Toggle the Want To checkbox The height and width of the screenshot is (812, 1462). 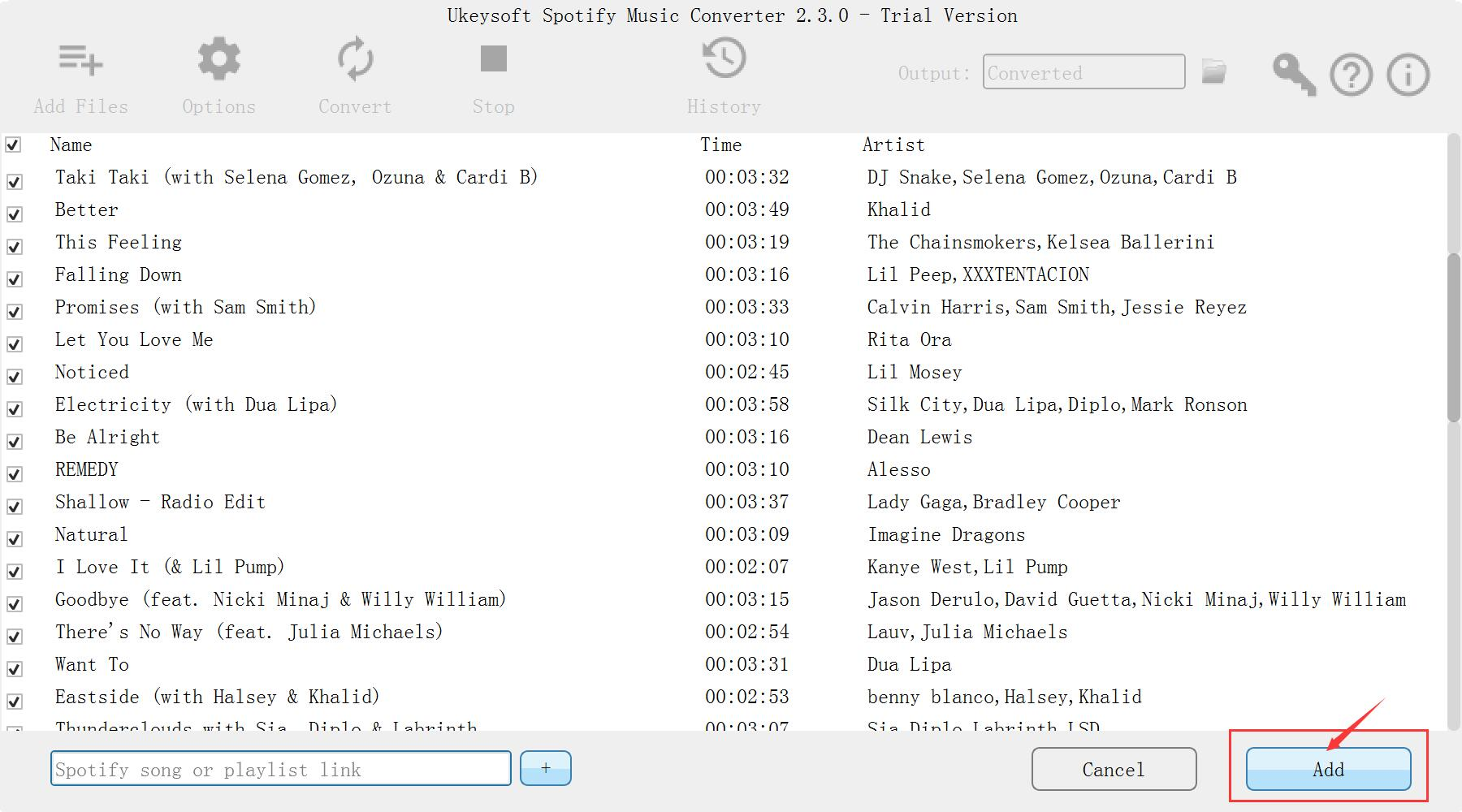14,668
